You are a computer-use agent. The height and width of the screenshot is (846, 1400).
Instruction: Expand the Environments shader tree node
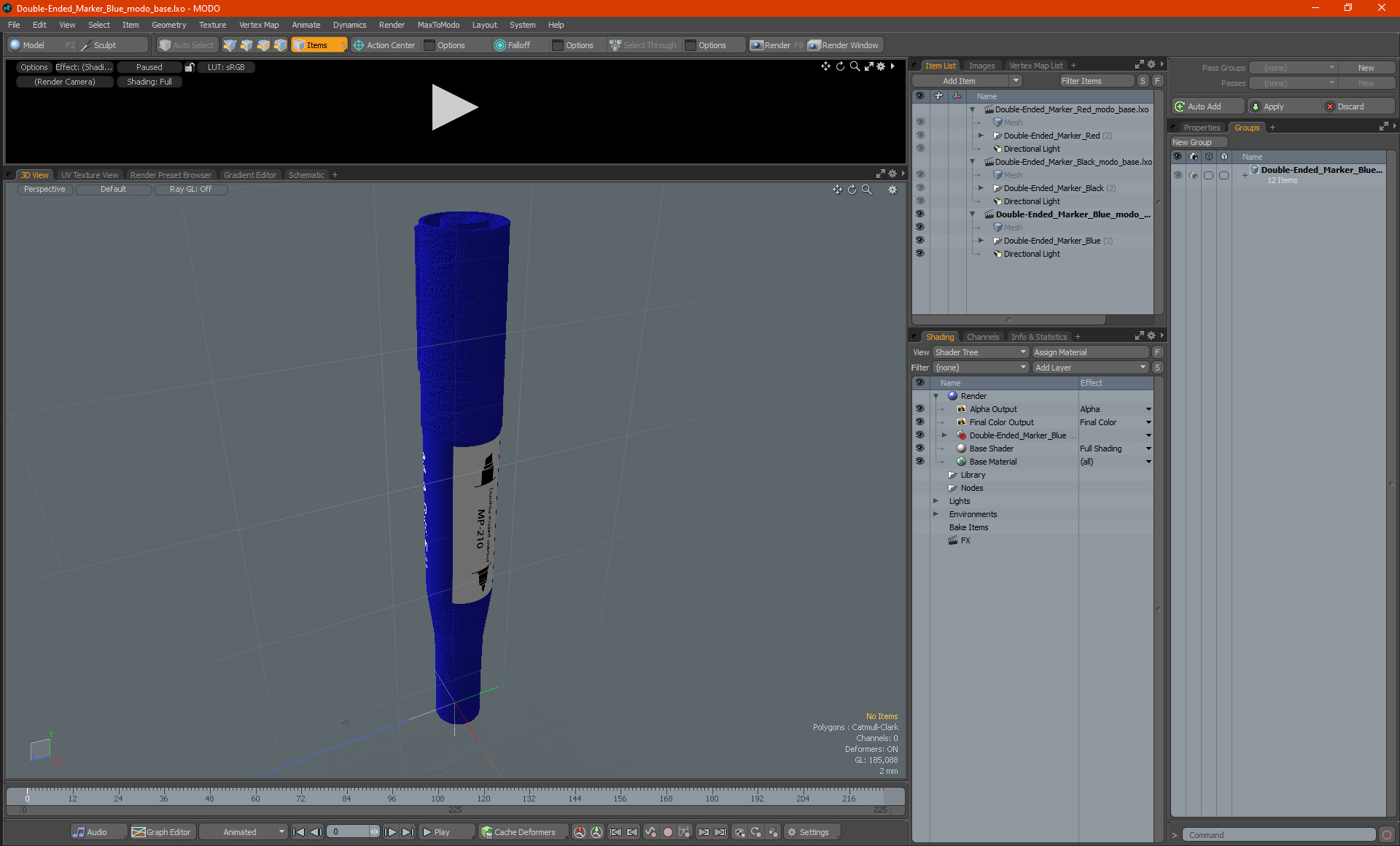point(936,514)
